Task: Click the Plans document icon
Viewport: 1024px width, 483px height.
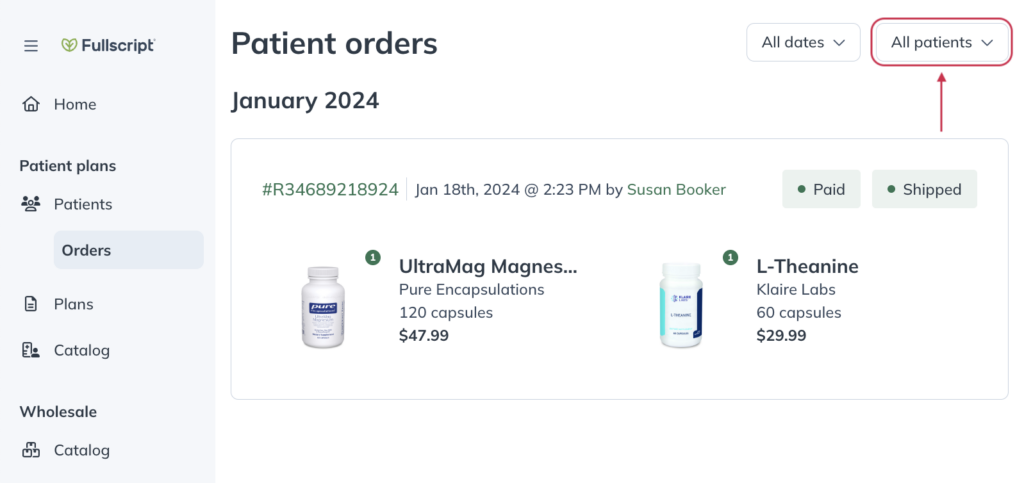Action: tap(31, 304)
